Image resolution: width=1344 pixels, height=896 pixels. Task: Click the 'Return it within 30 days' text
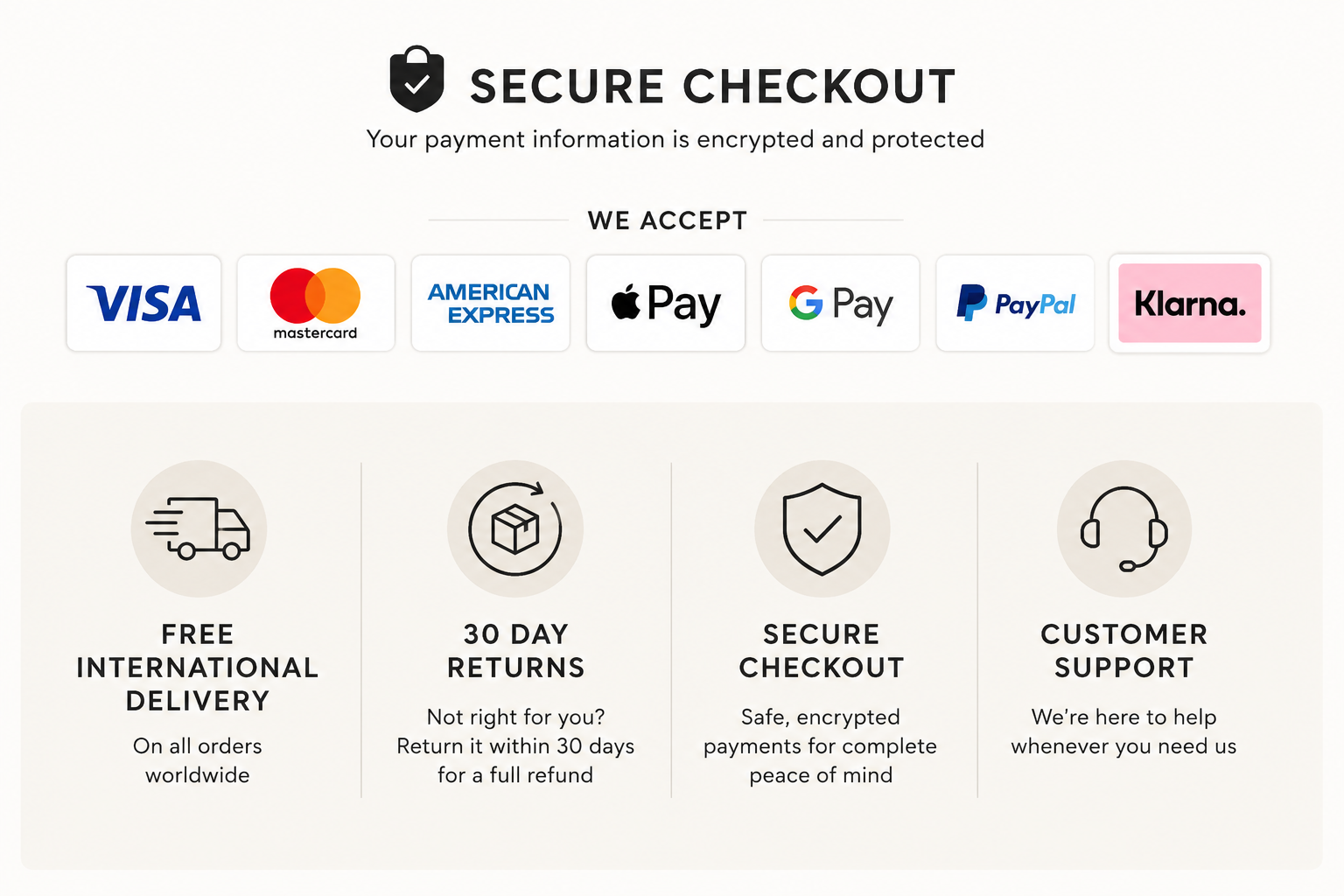(515, 746)
